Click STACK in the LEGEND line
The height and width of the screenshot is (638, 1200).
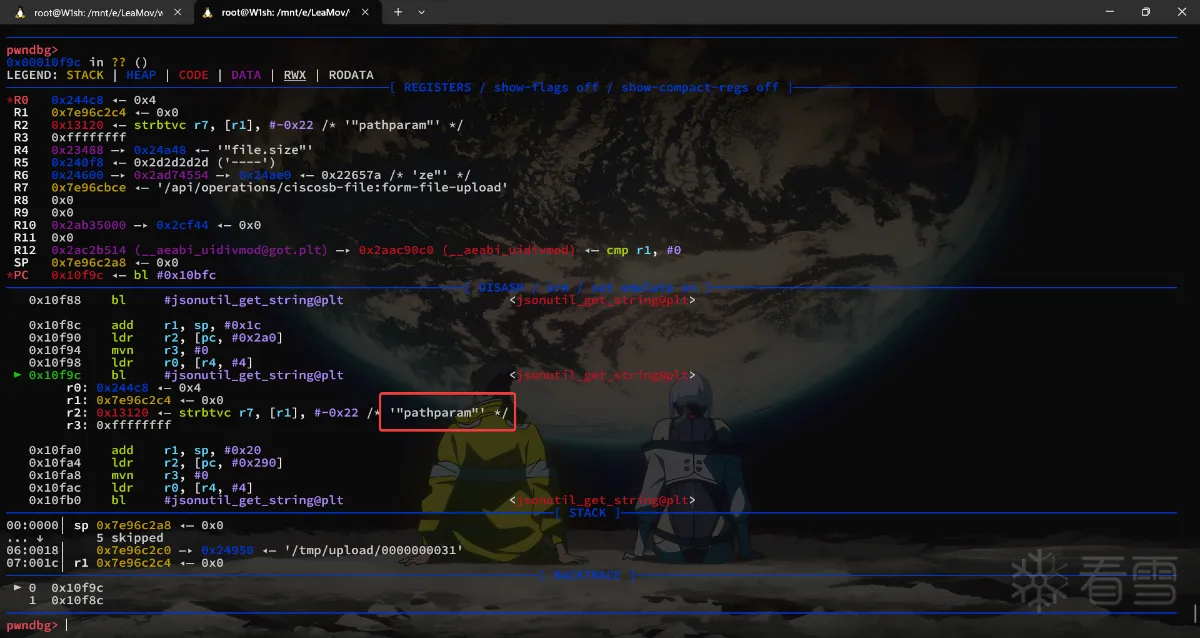tap(85, 75)
